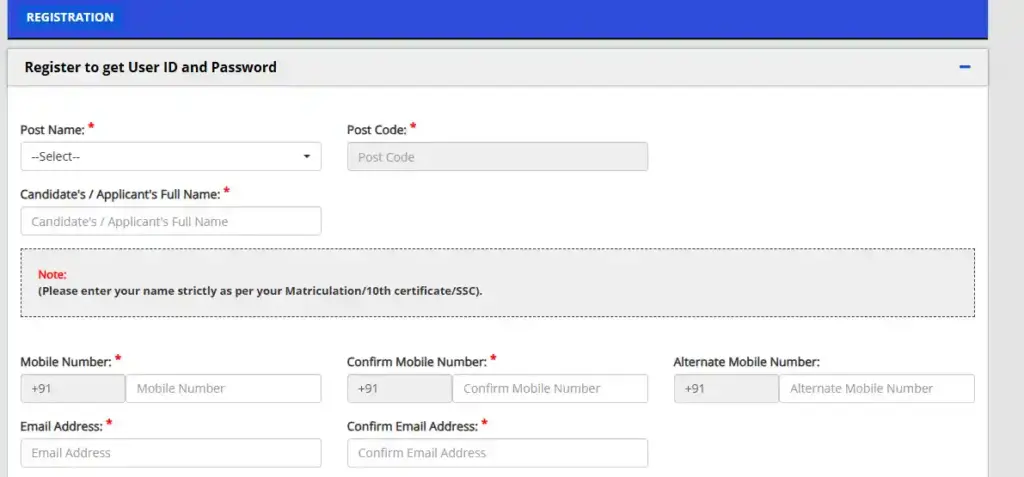Focus the Alternate Mobile Number field

tap(876, 389)
